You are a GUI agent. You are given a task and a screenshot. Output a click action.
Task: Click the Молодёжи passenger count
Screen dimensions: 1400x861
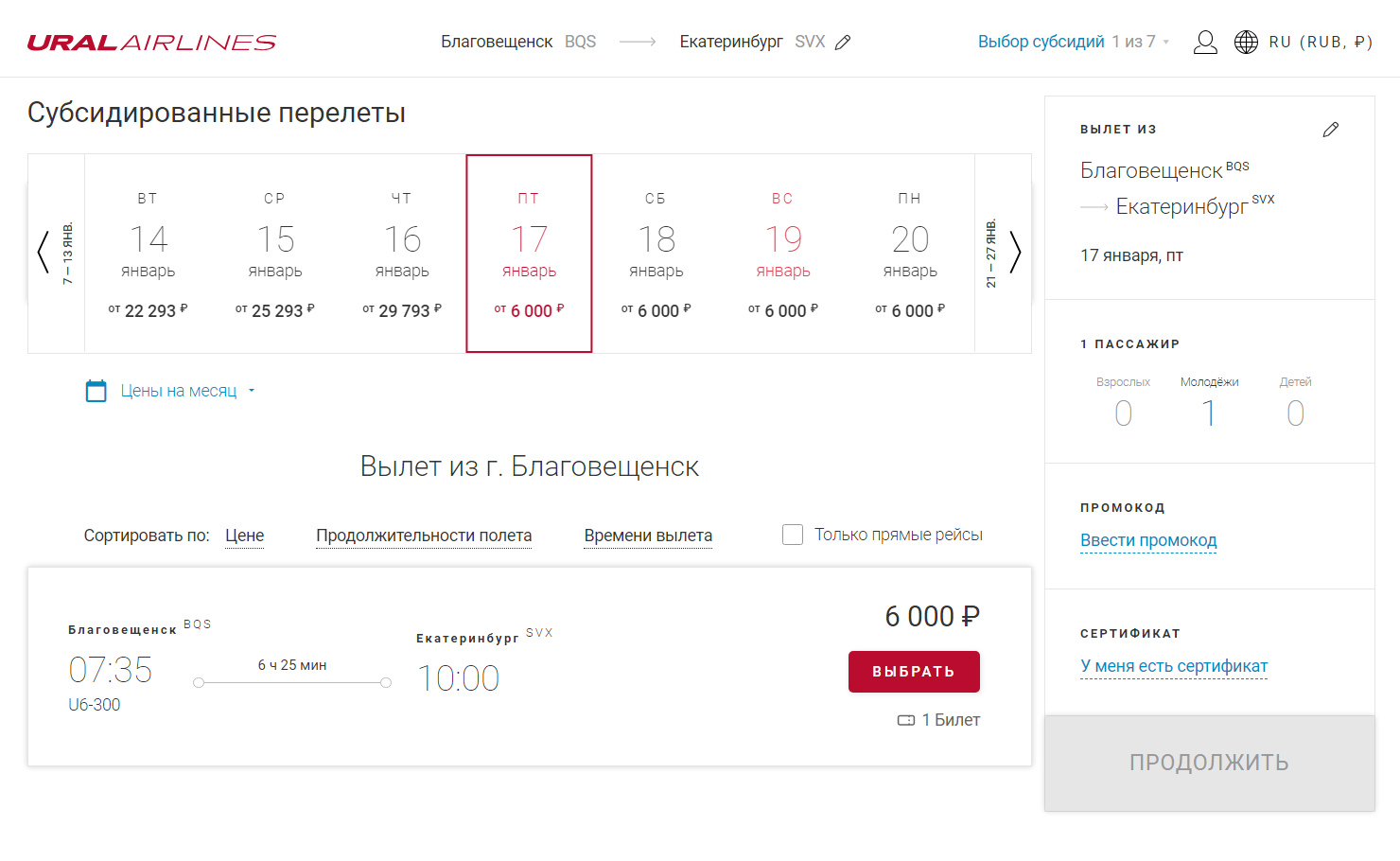click(1209, 413)
